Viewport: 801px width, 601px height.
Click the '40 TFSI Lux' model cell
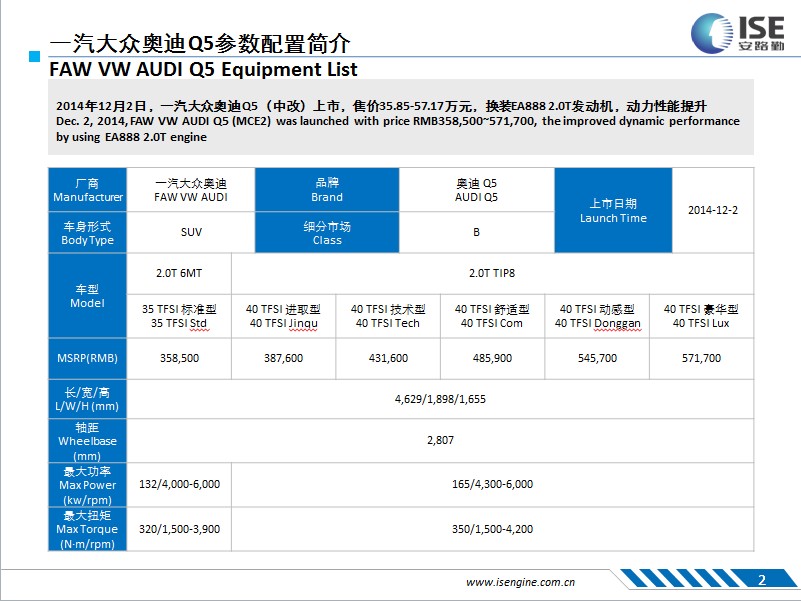pos(701,316)
